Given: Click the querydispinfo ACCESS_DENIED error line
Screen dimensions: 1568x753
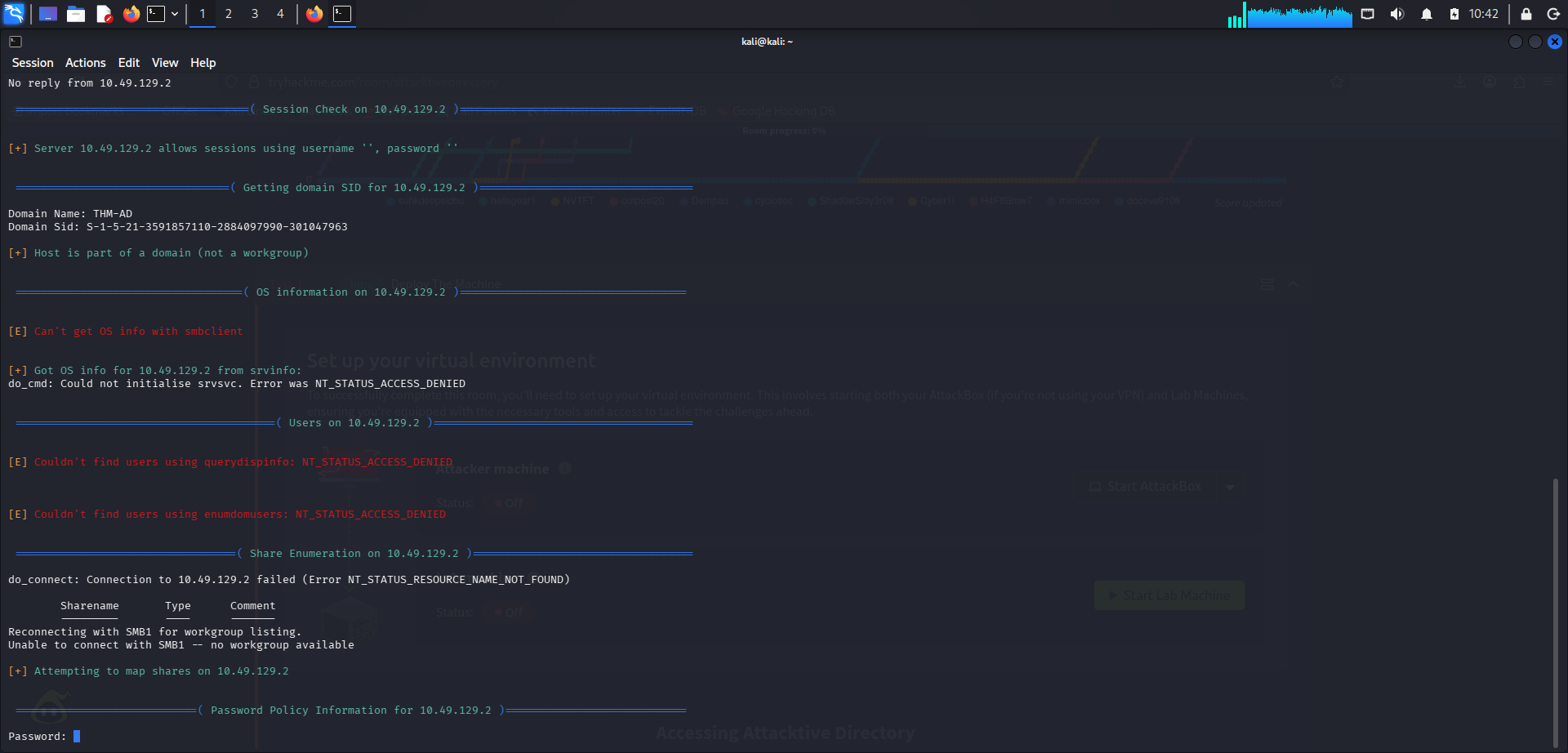Looking at the screenshot, I should click(230, 462).
